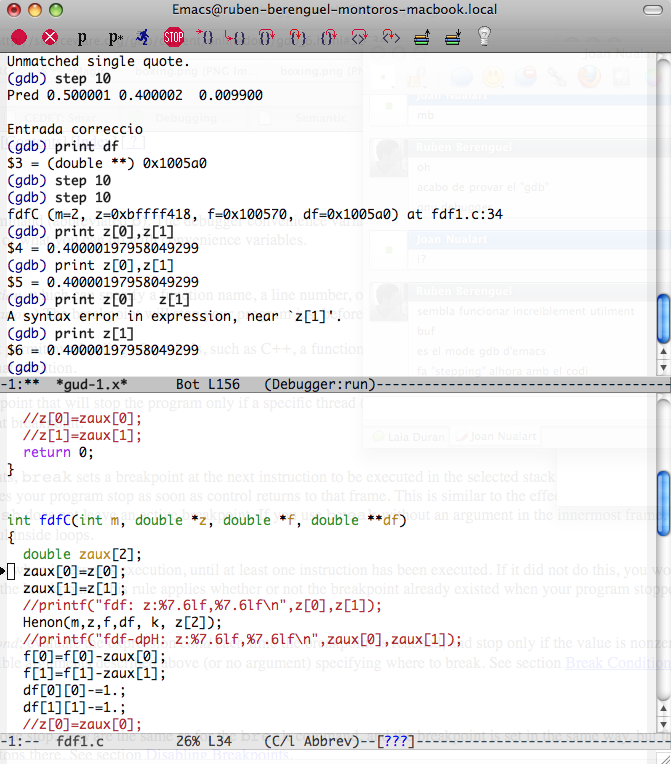
Task: Click the '(gdb) print df' command line
Action: (63, 146)
